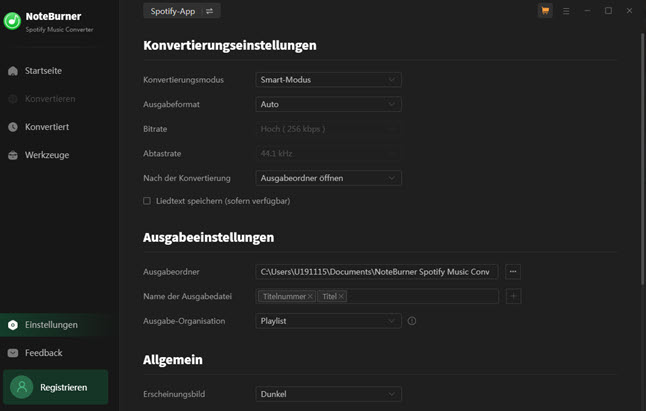Click the NoteBurner logo icon
This screenshot has width=646, height=411.
[x=12, y=21]
